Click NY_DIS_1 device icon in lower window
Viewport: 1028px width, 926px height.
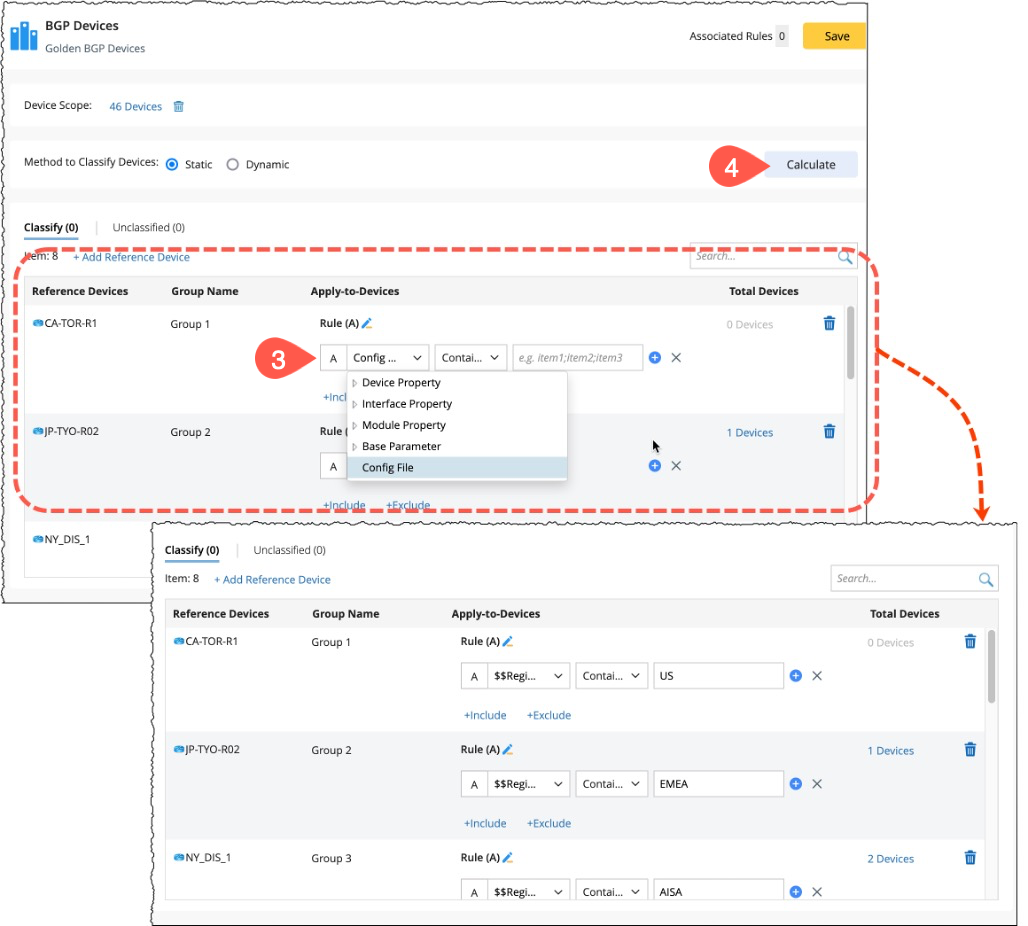[x=179, y=857]
